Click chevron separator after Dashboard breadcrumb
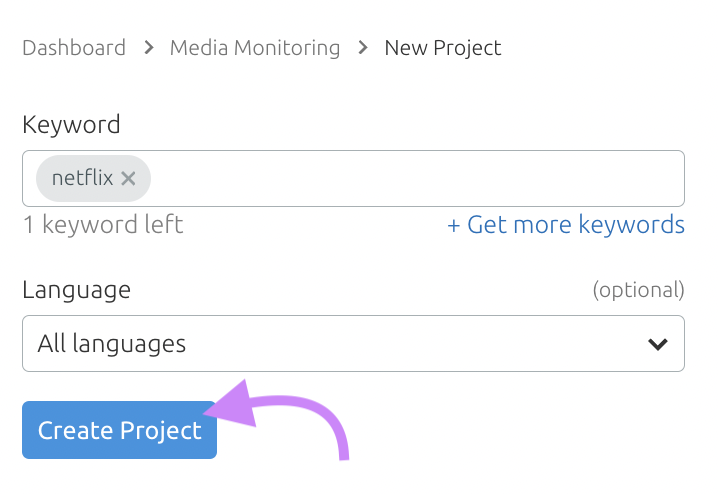Viewport: 718px width, 494px height. 148,47
